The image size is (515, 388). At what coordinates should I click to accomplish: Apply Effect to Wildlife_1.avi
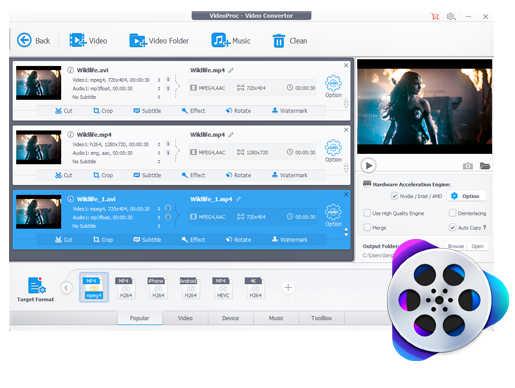coord(193,239)
